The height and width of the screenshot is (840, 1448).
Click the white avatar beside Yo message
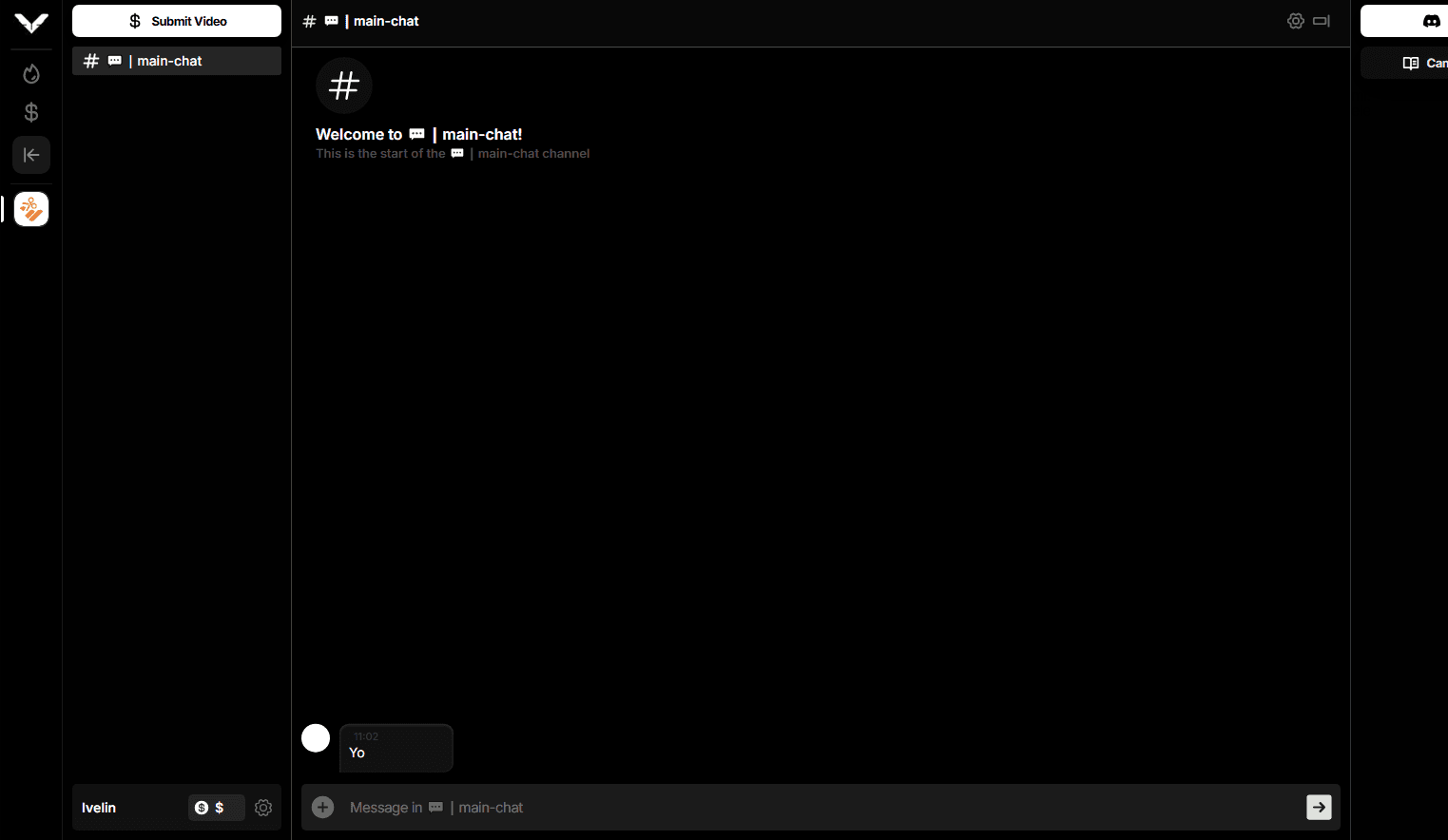click(x=316, y=738)
